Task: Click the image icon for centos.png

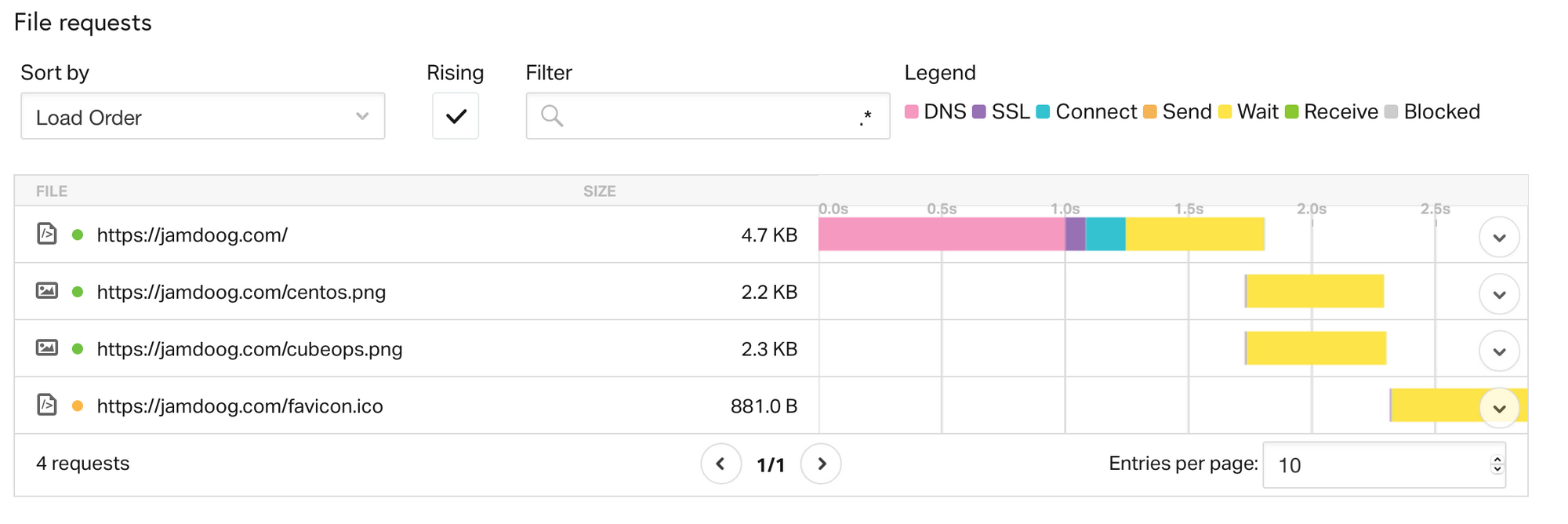Action: [47, 291]
